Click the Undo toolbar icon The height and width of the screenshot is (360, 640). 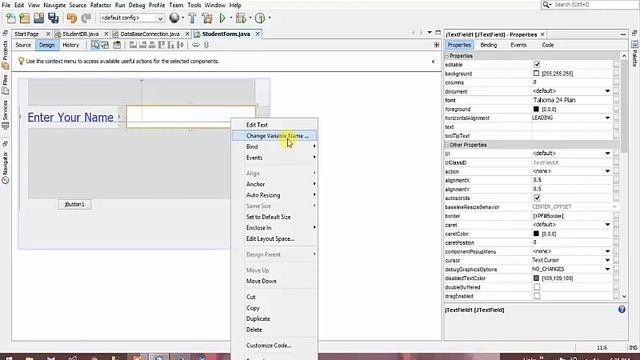coord(72,18)
